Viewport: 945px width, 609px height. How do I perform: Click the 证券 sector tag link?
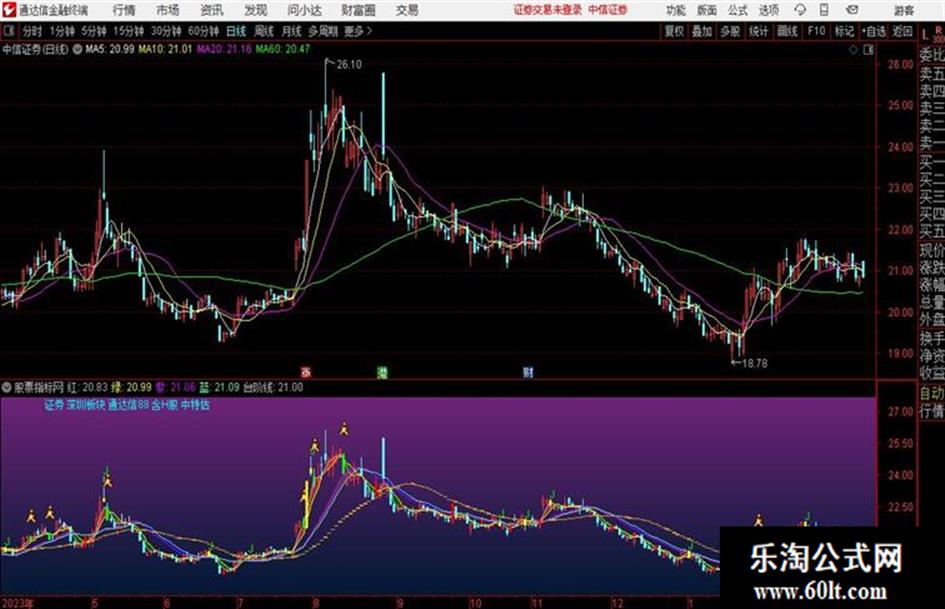[54, 405]
